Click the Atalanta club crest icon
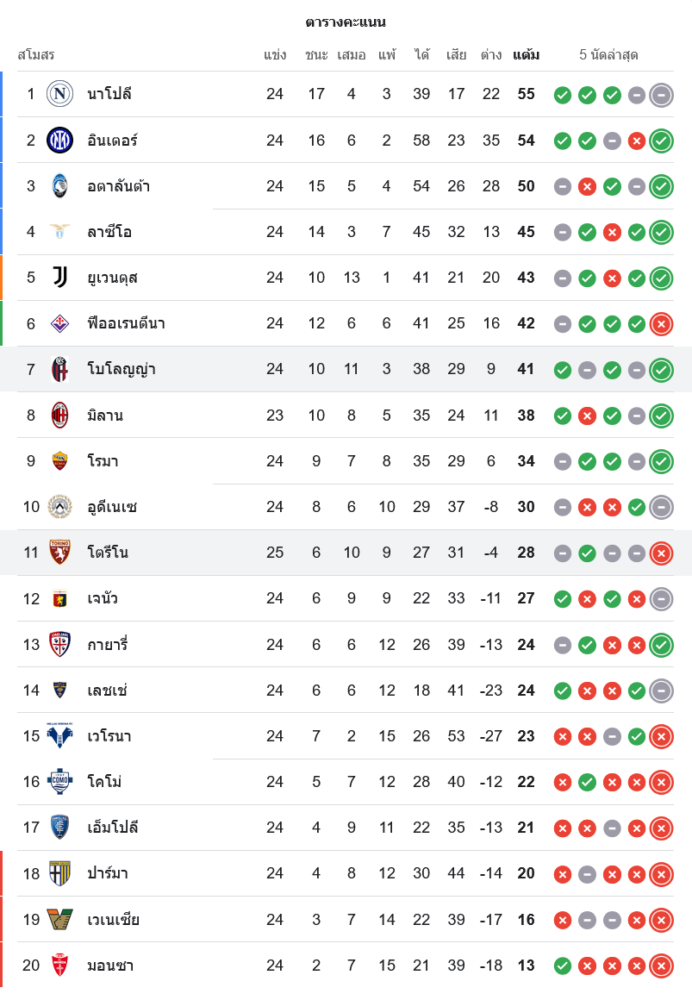This screenshot has height=1000, width=692. point(60,186)
